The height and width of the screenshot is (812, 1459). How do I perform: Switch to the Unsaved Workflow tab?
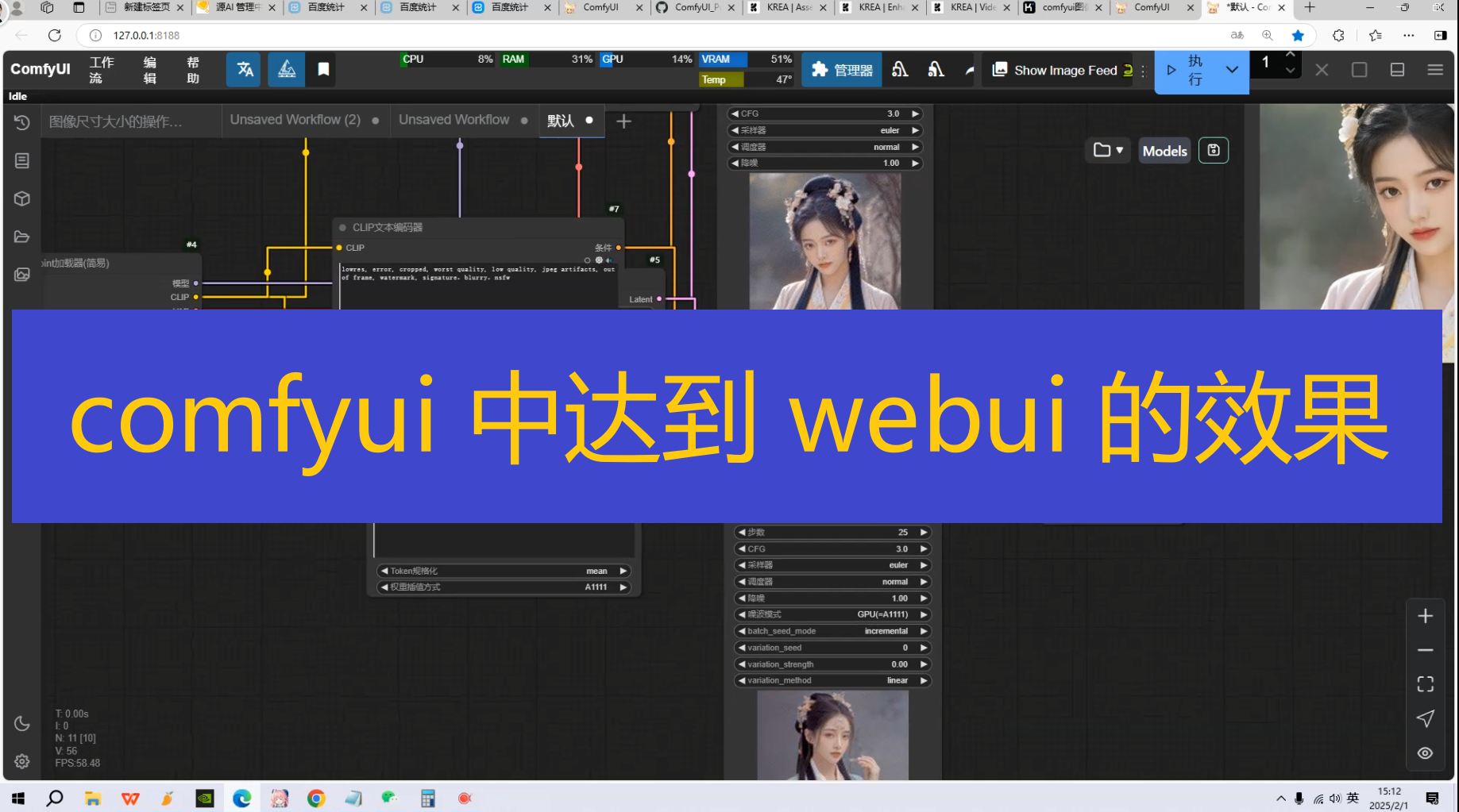coord(463,120)
